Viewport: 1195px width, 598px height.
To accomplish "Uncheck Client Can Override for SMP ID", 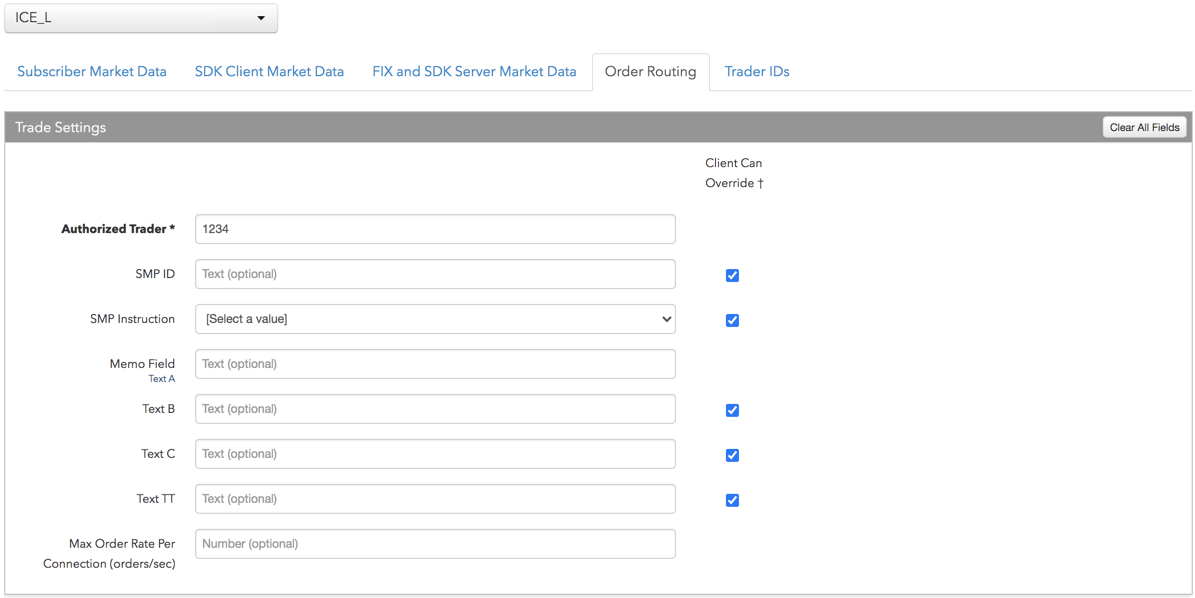I will [x=732, y=275].
